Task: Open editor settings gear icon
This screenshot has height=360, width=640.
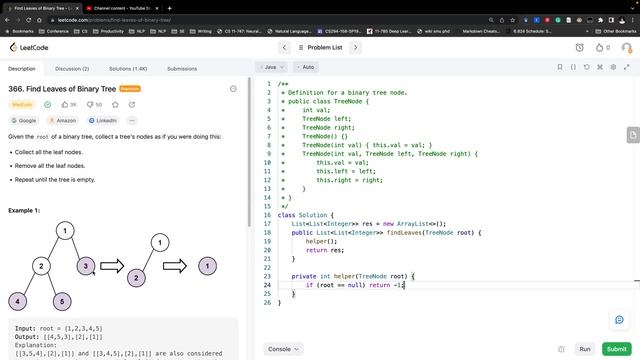Action: point(613,67)
